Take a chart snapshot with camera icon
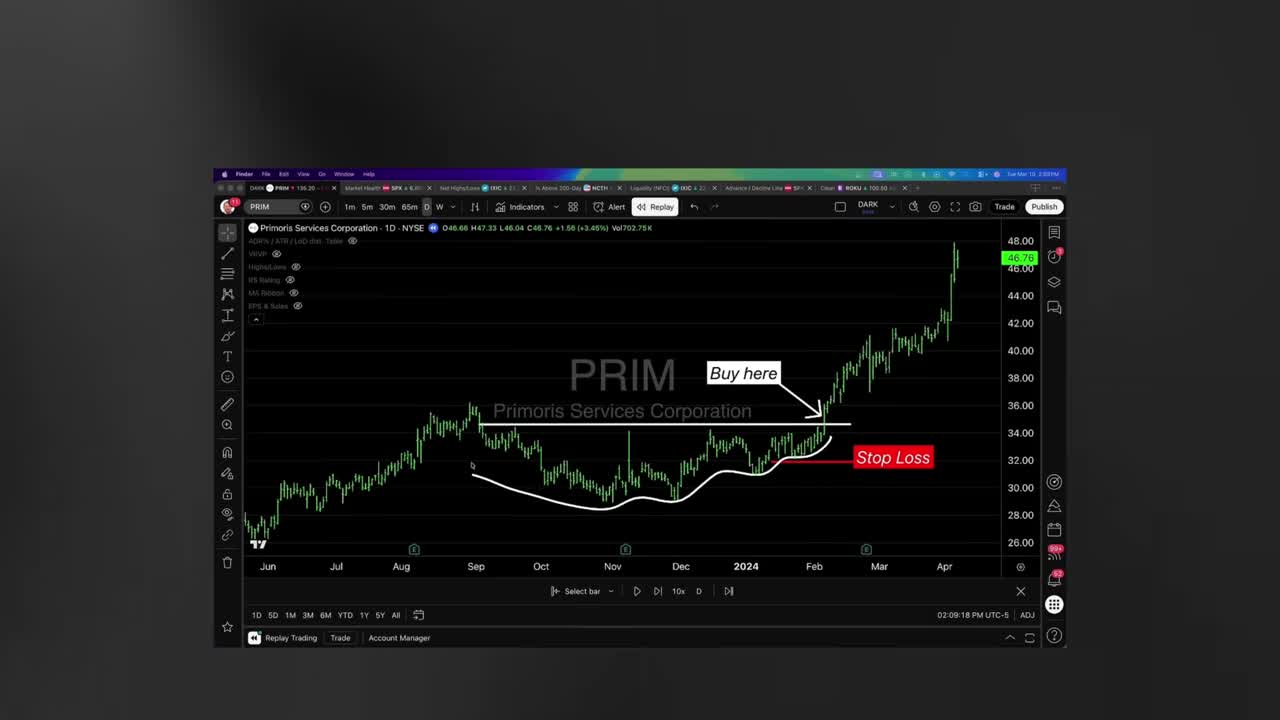The height and width of the screenshot is (720, 1280). click(976, 207)
